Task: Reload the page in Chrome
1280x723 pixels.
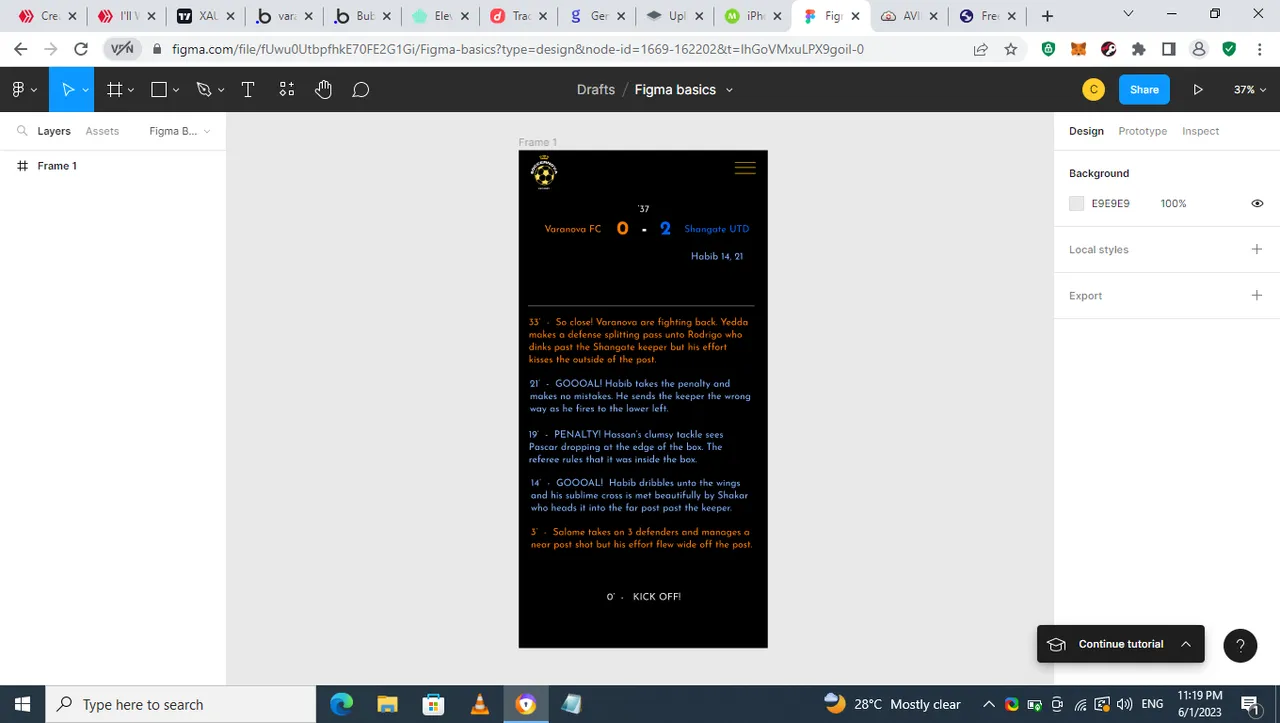Action: coord(81,49)
